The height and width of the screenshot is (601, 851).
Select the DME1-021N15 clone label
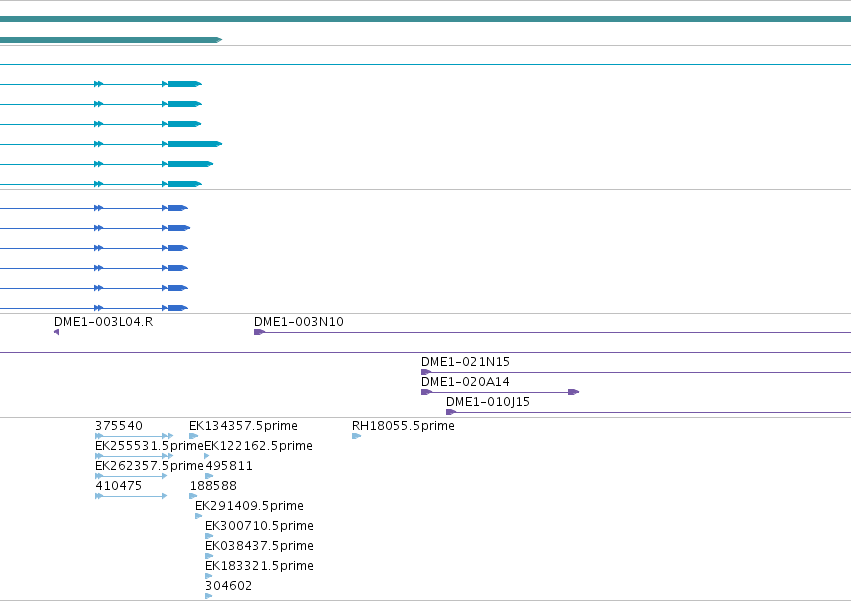pyautogui.click(x=465, y=362)
